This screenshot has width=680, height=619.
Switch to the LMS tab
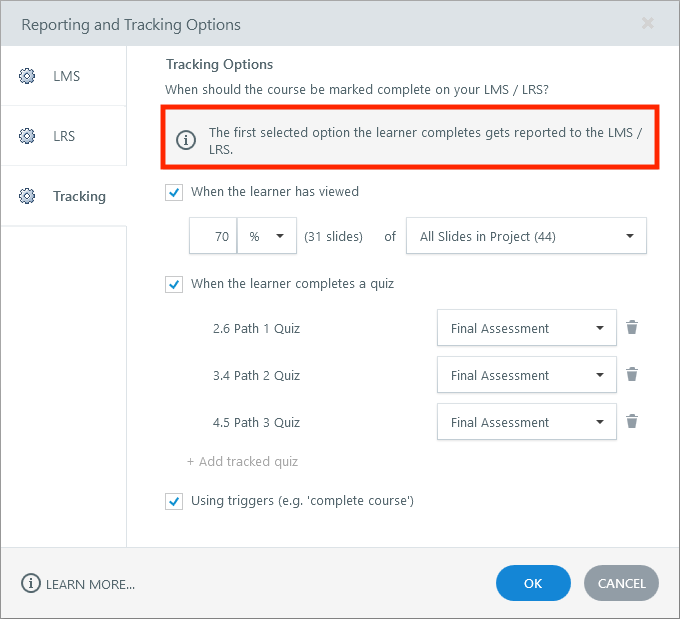coord(66,76)
